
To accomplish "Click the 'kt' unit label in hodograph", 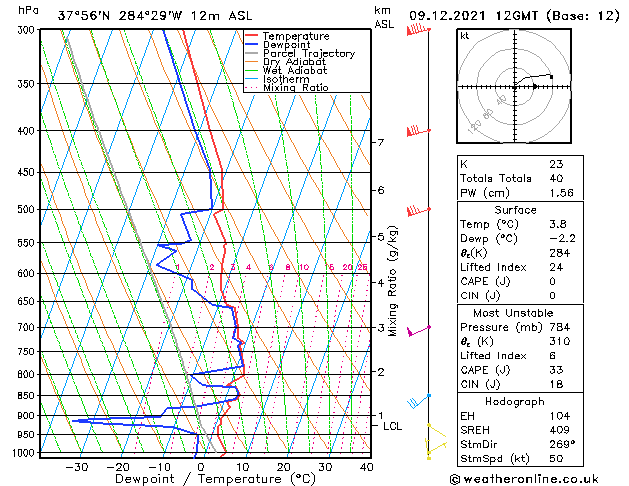I will [x=465, y=36].
